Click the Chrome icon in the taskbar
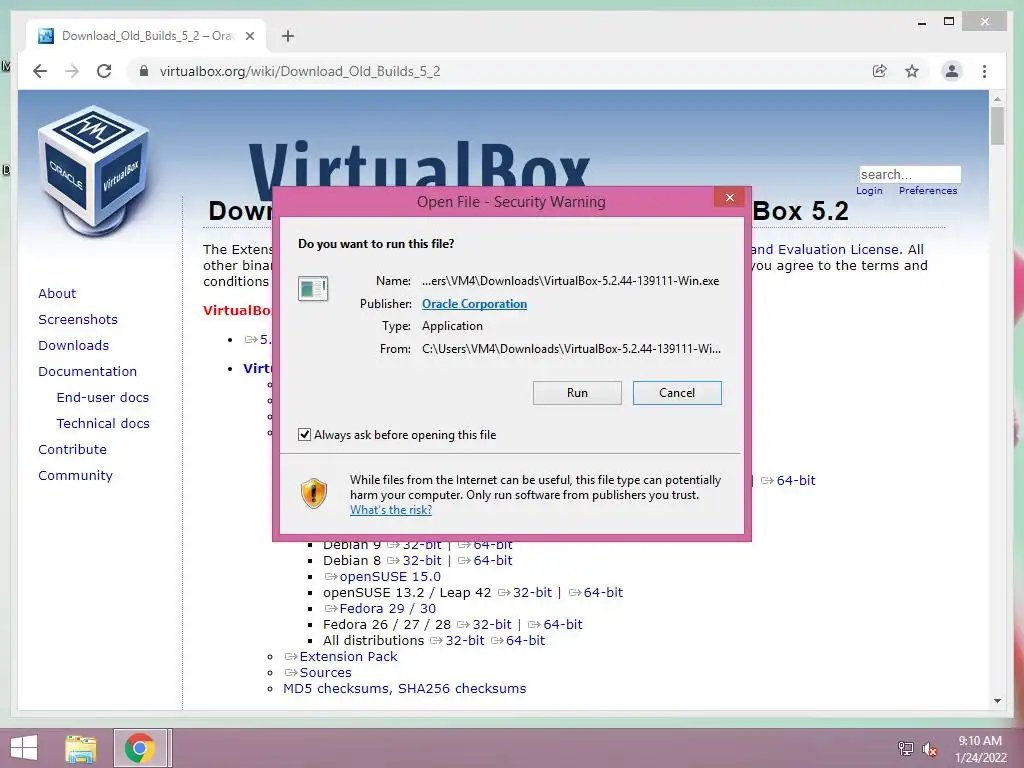This screenshot has height=768, width=1024. click(x=140, y=748)
